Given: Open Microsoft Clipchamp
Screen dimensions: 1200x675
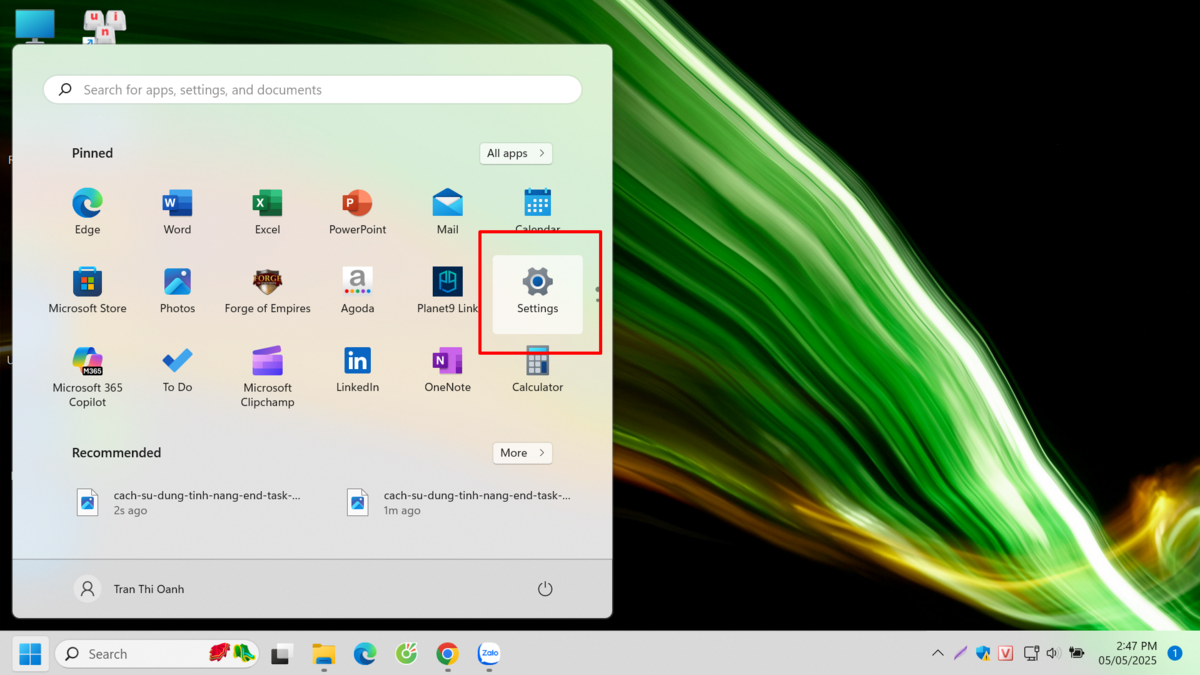Looking at the screenshot, I should [267, 377].
